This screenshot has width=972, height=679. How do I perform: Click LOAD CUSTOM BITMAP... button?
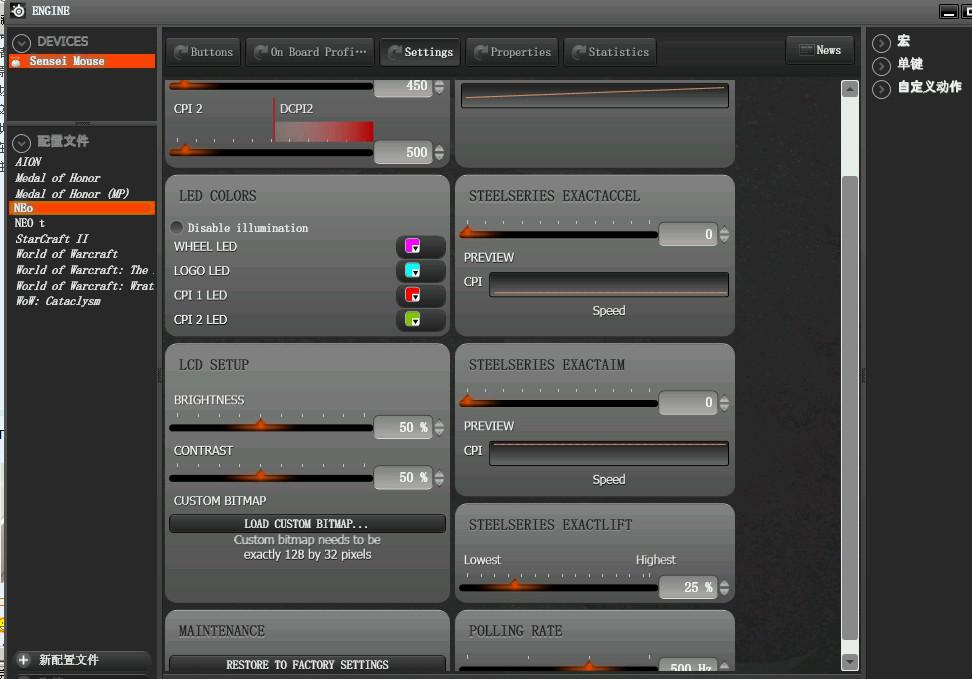tap(307, 524)
